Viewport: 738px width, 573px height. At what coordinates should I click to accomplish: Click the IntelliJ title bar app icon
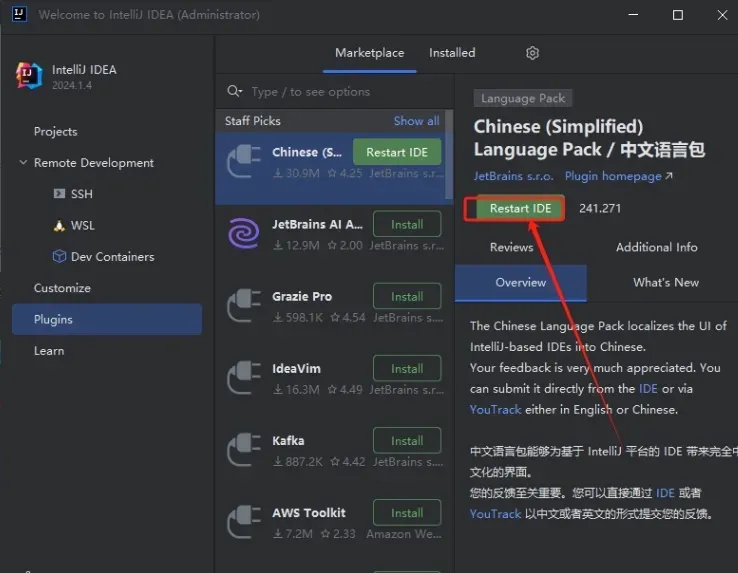(19, 14)
